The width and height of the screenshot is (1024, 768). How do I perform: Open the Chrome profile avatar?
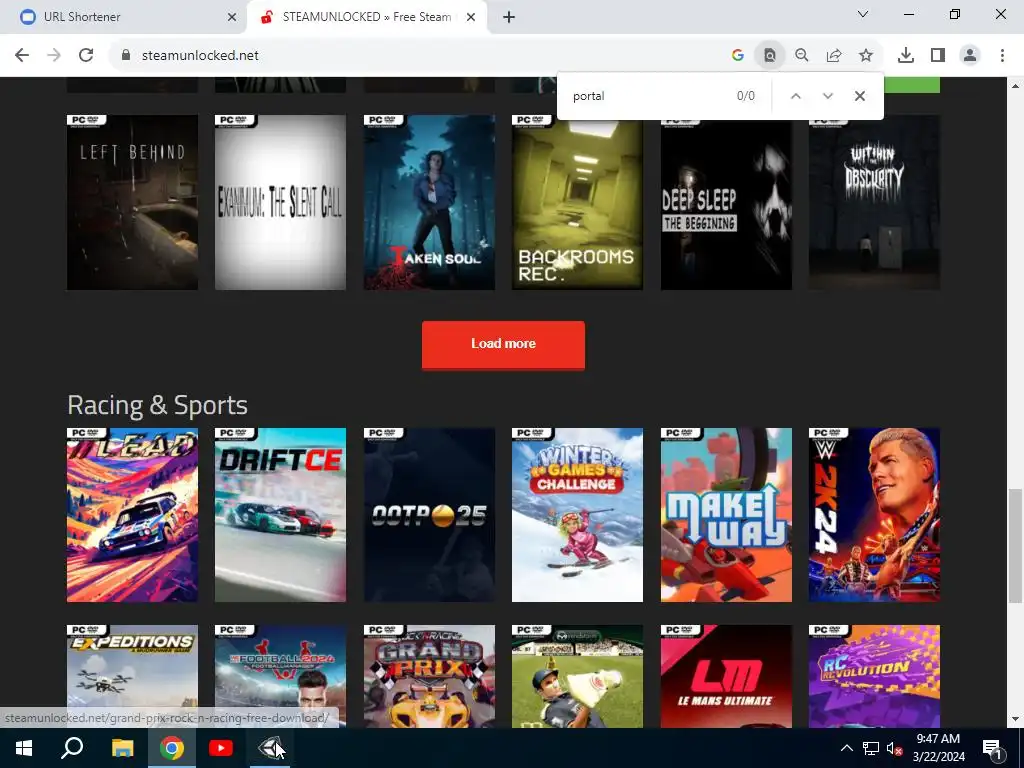click(x=970, y=56)
